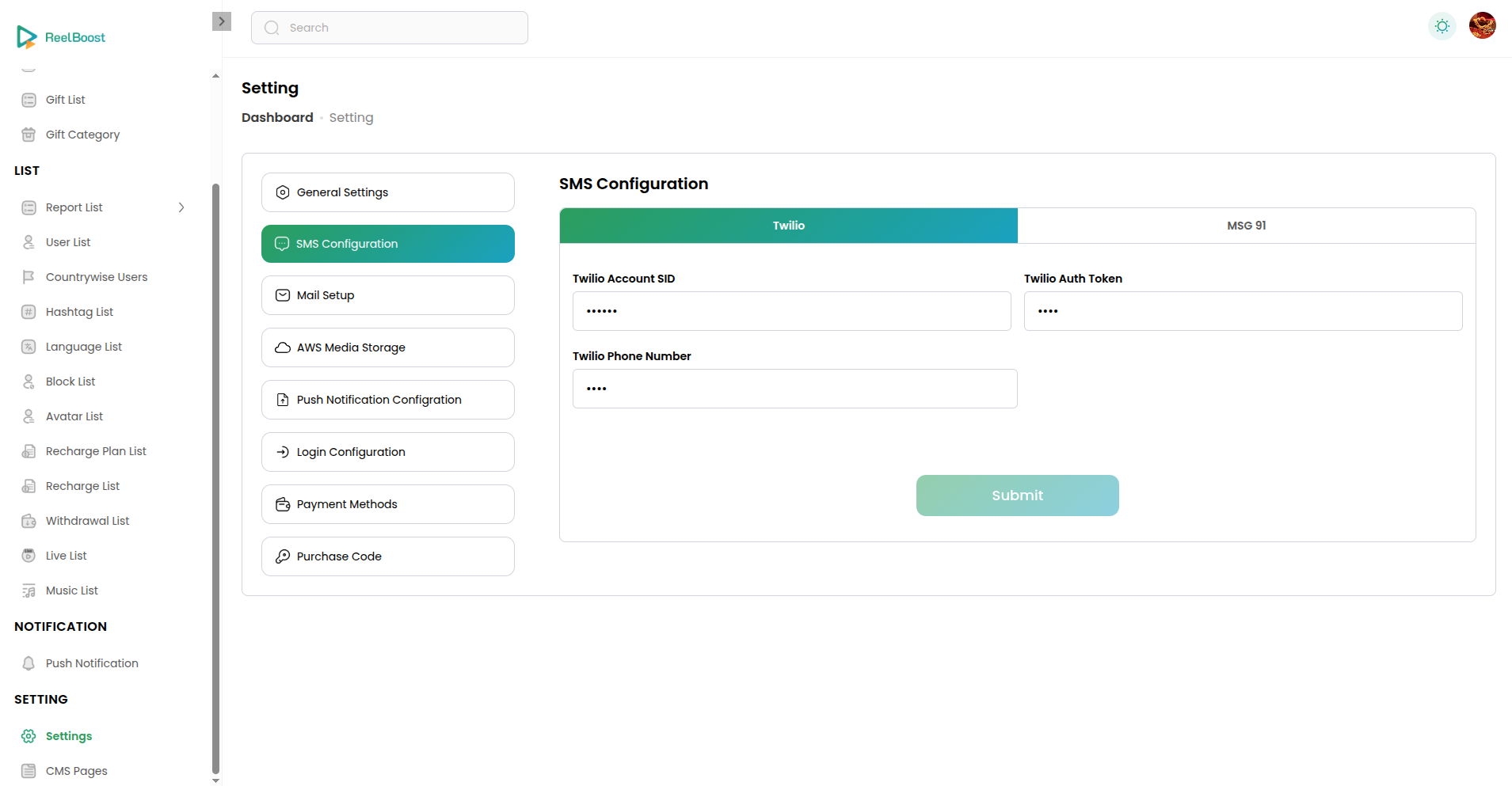The height and width of the screenshot is (786, 1512).
Task: Select SMS Configuration section
Action: point(388,244)
